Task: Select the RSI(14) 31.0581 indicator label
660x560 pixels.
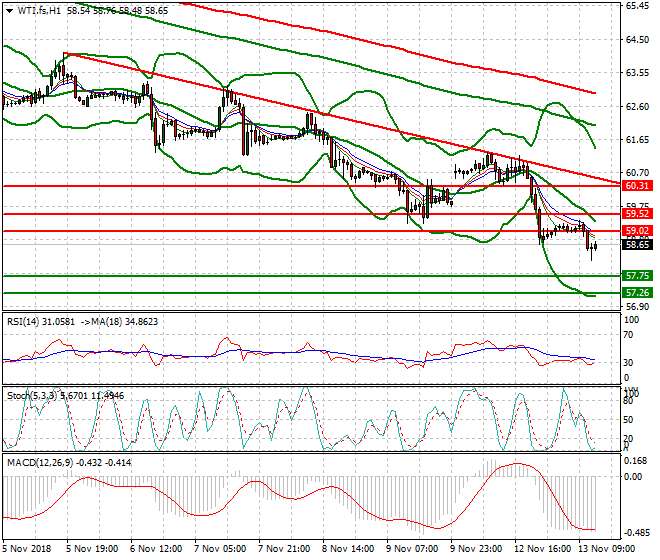Action: 41,322
